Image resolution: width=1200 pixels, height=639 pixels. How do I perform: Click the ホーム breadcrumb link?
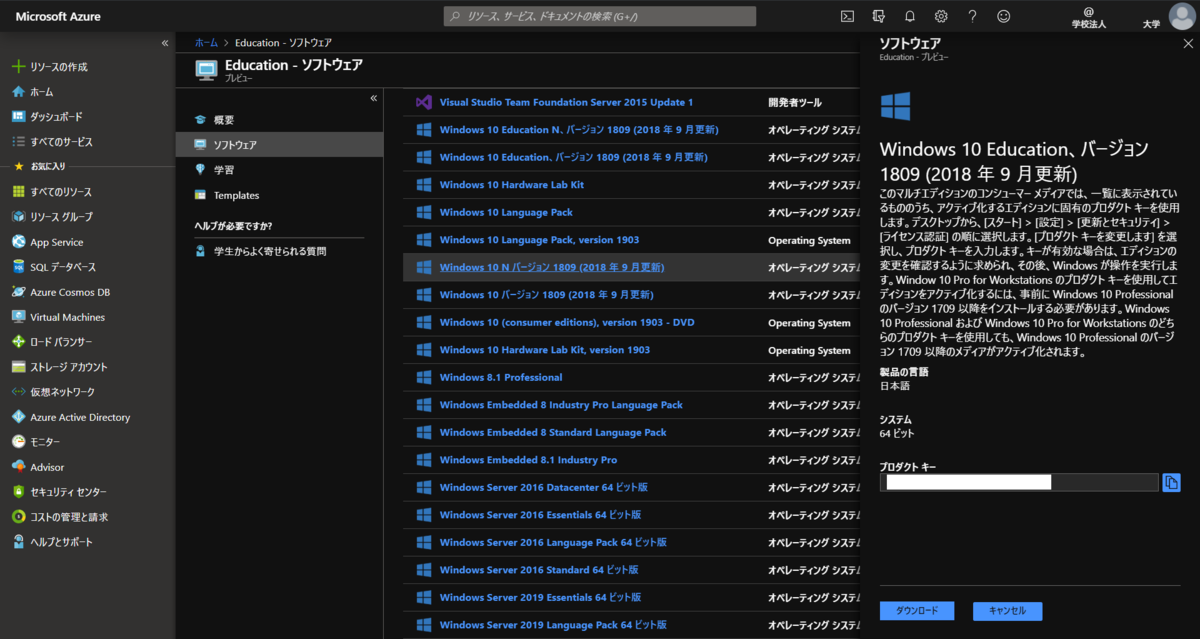(x=206, y=43)
